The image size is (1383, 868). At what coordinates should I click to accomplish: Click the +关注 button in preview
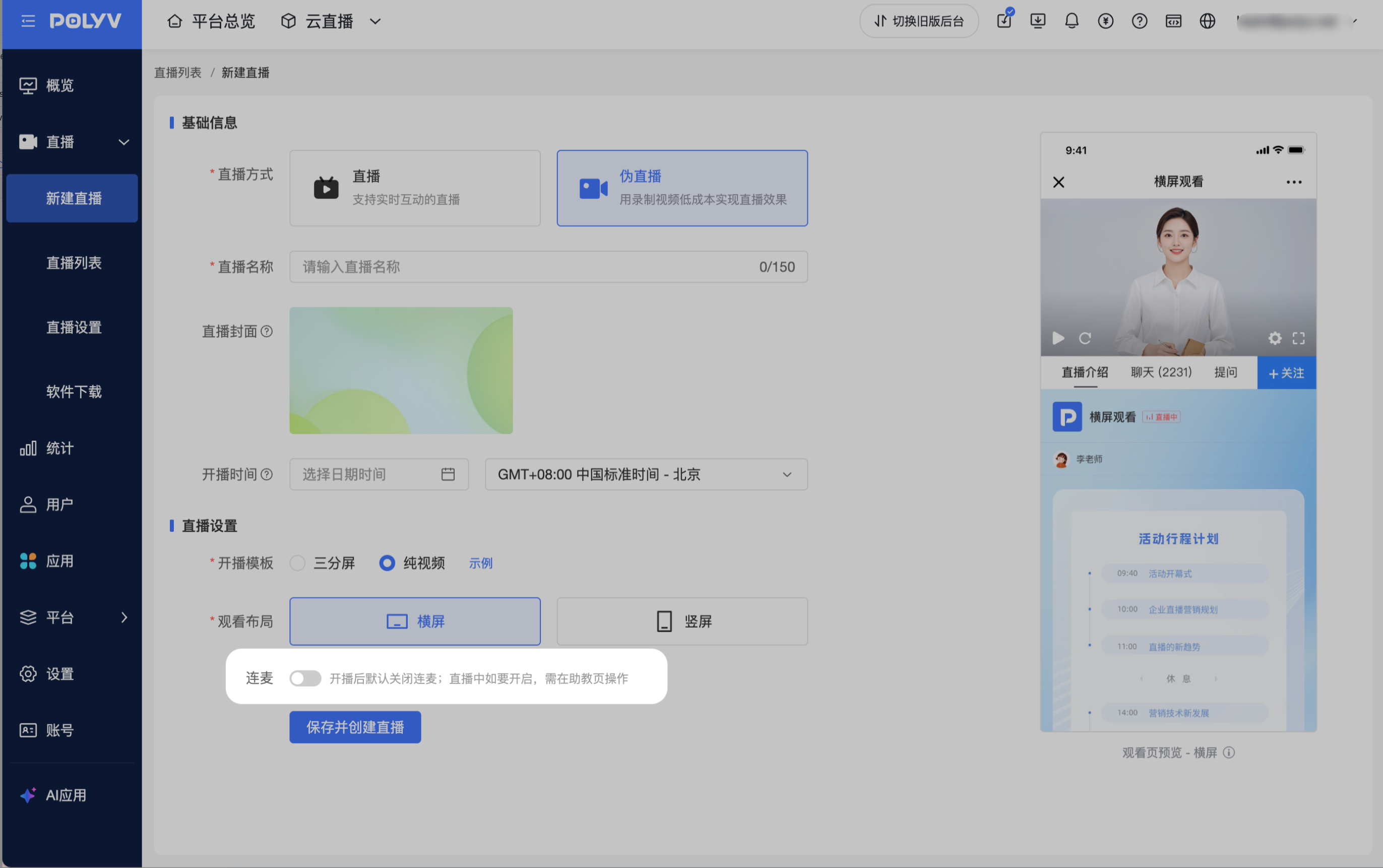(x=1287, y=373)
